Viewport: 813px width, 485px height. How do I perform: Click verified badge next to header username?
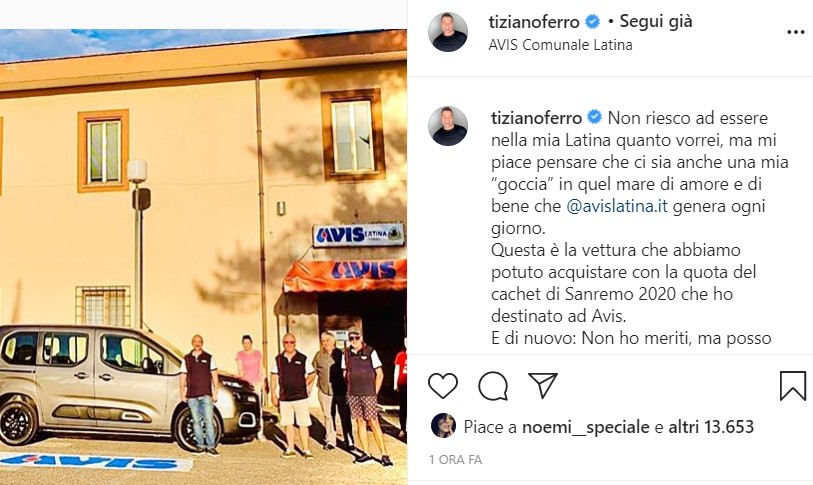pyautogui.click(x=592, y=22)
